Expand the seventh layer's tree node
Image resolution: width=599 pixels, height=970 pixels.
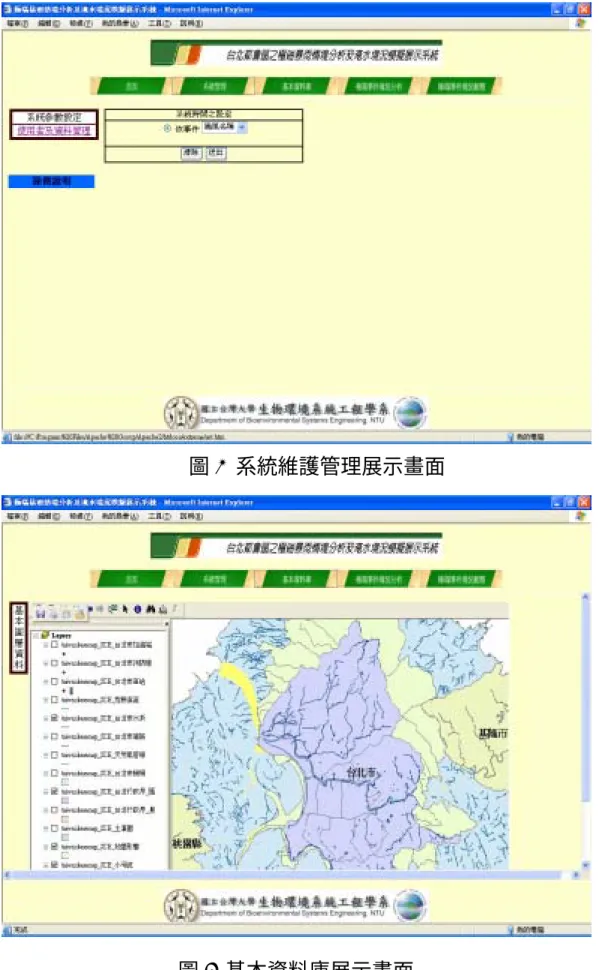coord(46,755)
